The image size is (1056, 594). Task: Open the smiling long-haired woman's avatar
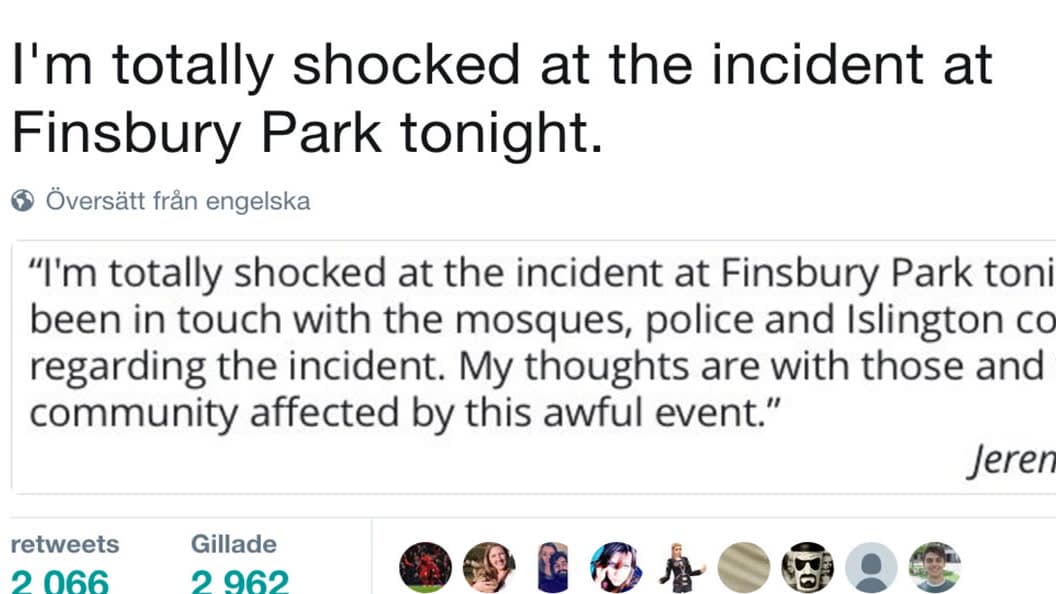click(x=489, y=568)
